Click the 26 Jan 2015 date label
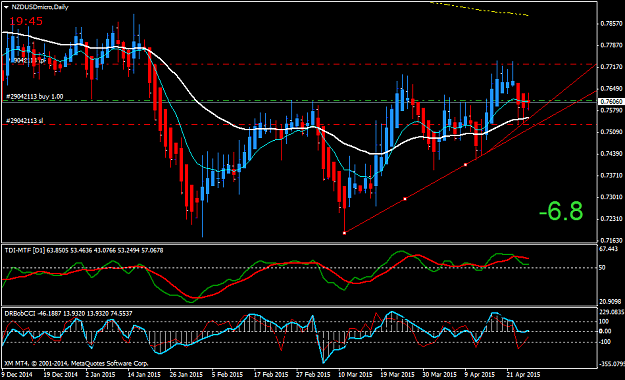The image size is (625, 380). coord(186,374)
